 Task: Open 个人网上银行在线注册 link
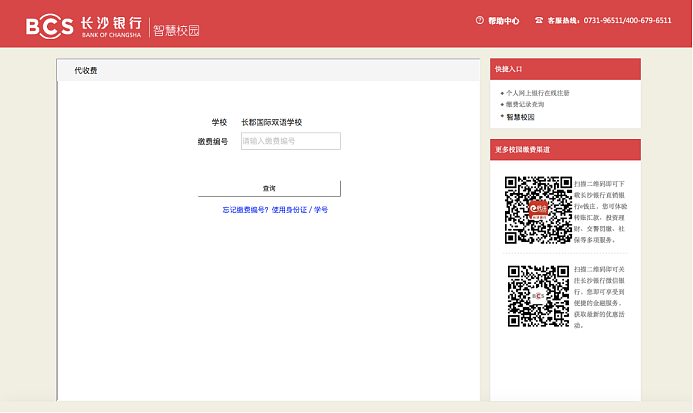(x=537, y=93)
